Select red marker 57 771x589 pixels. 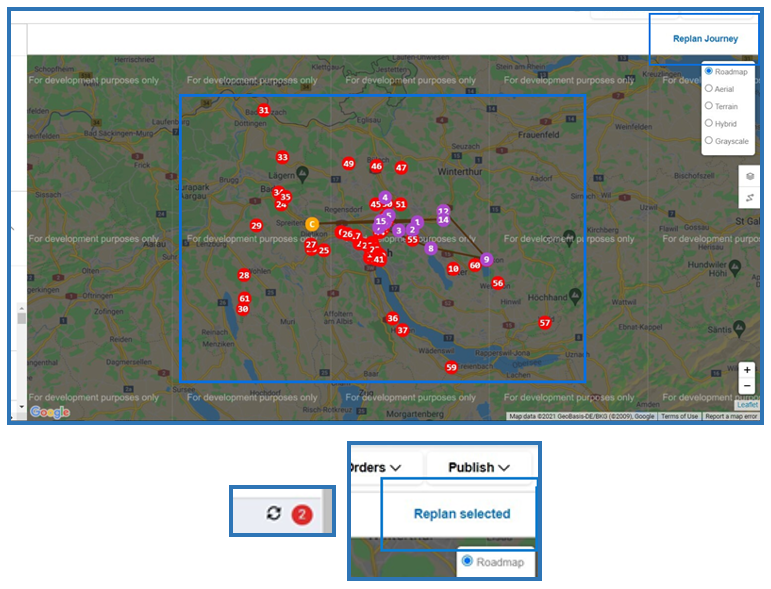tap(545, 323)
